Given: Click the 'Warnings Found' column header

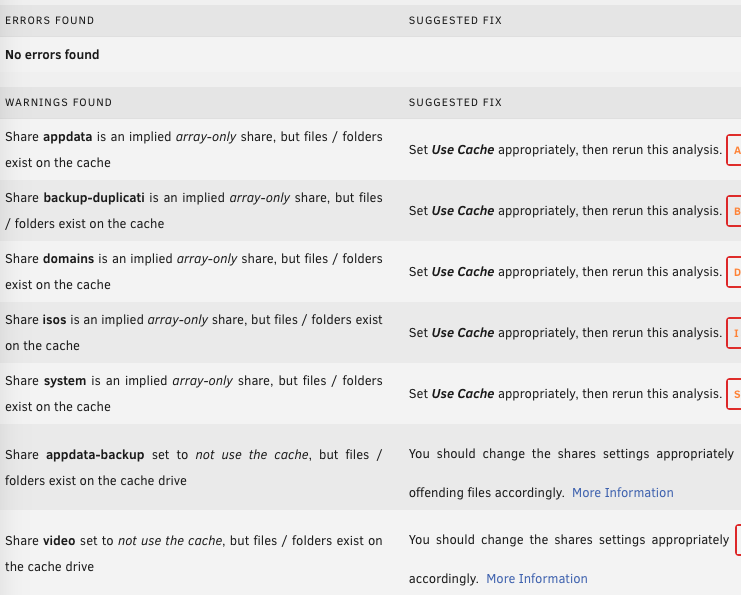Looking at the screenshot, I should pos(59,103).
